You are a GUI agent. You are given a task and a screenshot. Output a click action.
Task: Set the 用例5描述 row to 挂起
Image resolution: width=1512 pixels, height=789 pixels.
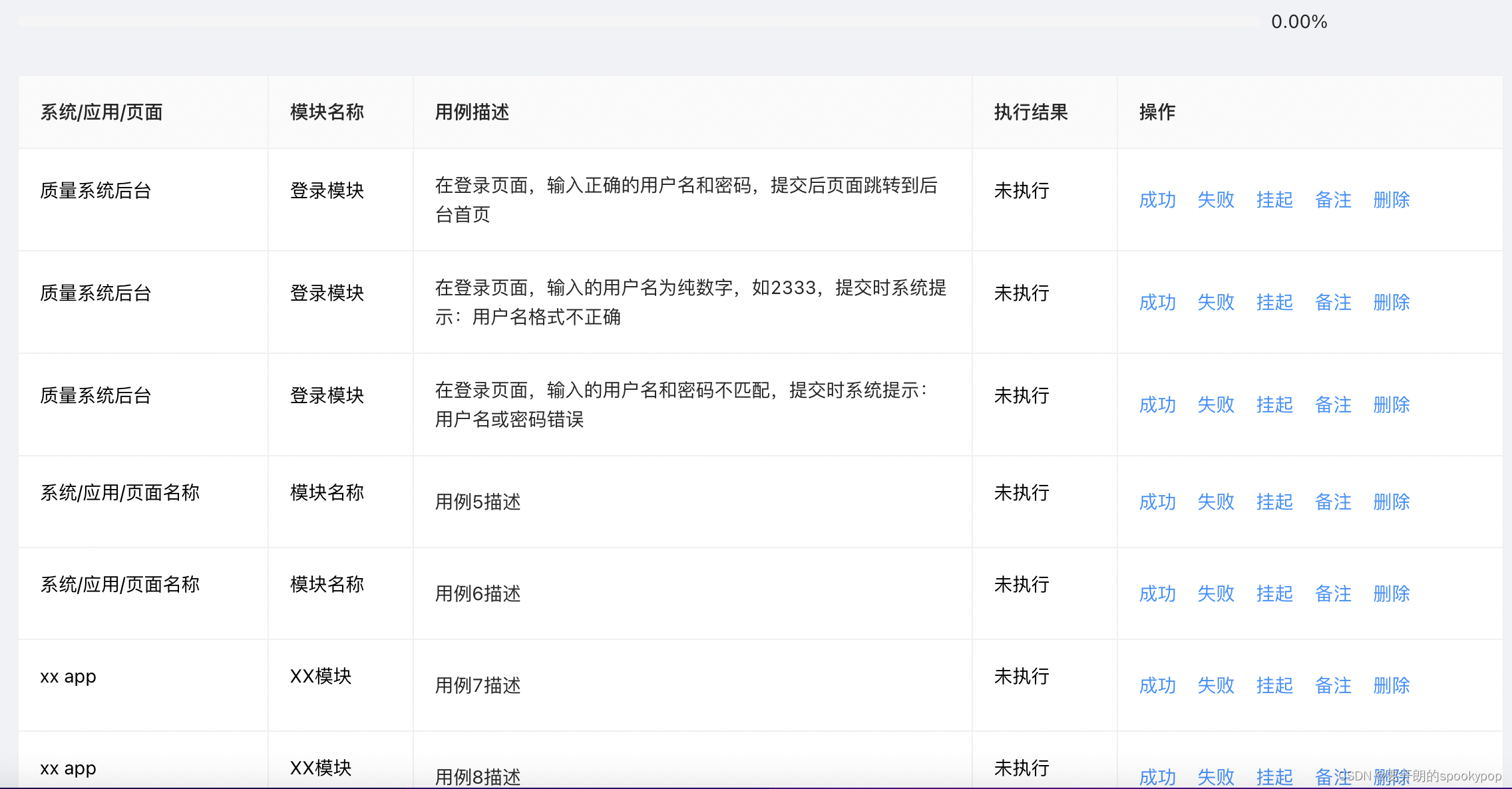click(1274, 502)
